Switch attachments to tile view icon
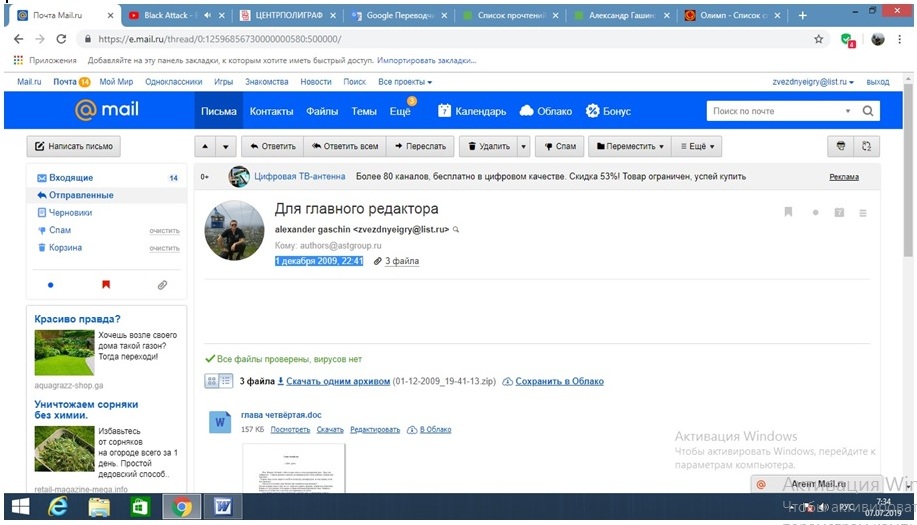The width and height of the screenshot is (917, 525). coord(212,381)
